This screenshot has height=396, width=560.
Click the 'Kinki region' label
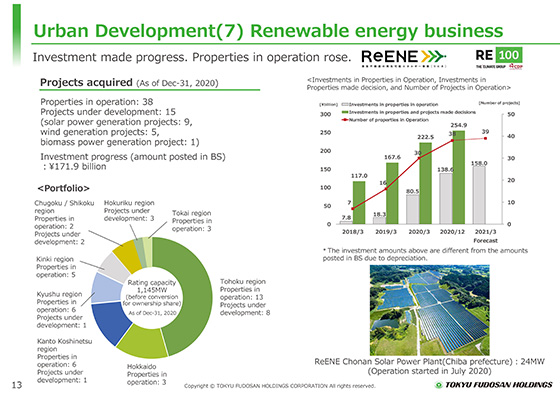tap(55, 259)
